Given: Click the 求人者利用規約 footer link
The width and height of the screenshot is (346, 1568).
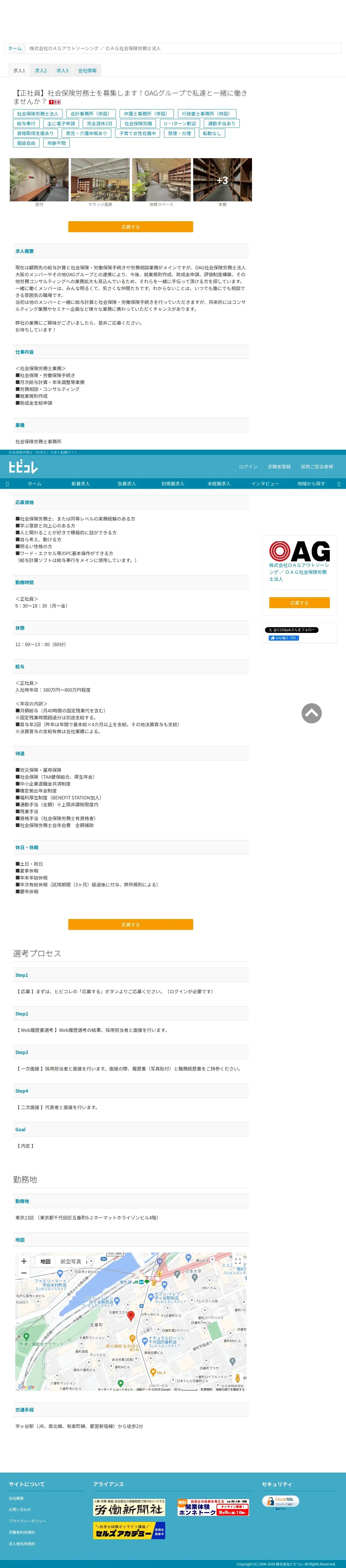Looking at the screenshot, I should click(21, 1544).
